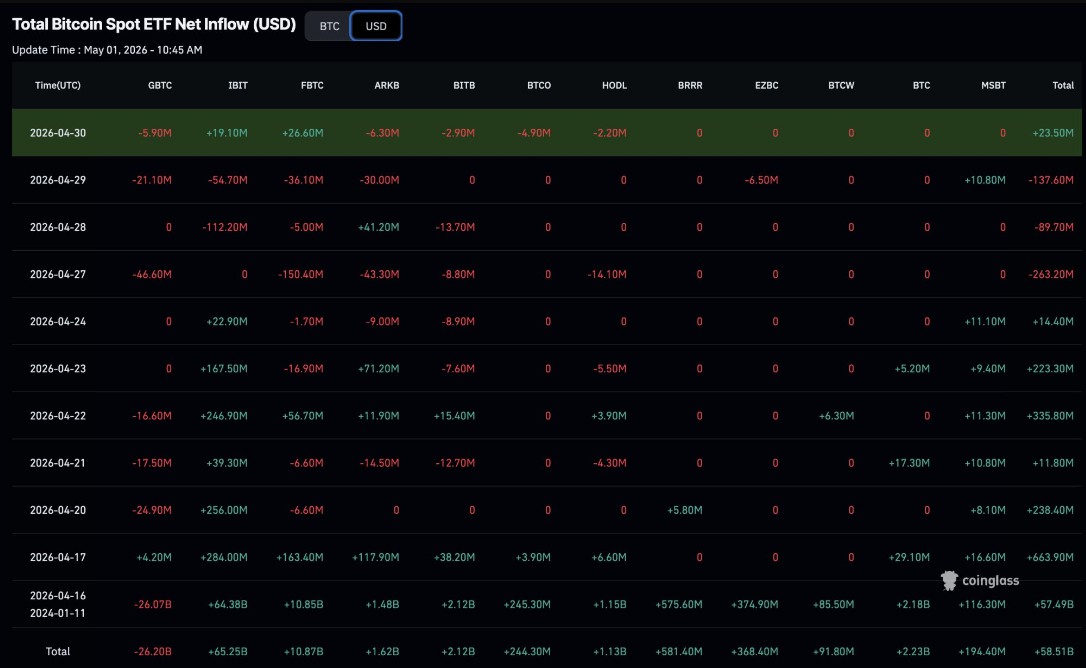Click the -14.10M HODL value
Image resolution: width=1086 pixels, height=668 pixels.
tap(607, 274)
